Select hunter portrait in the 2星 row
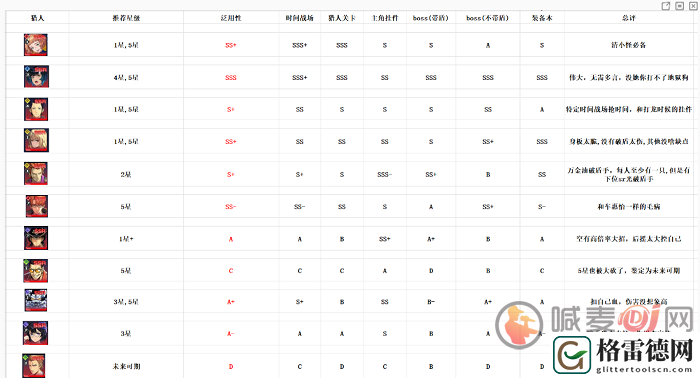This screenshot has width=700, height=378. pyautogui.click(x=36, y=174)
